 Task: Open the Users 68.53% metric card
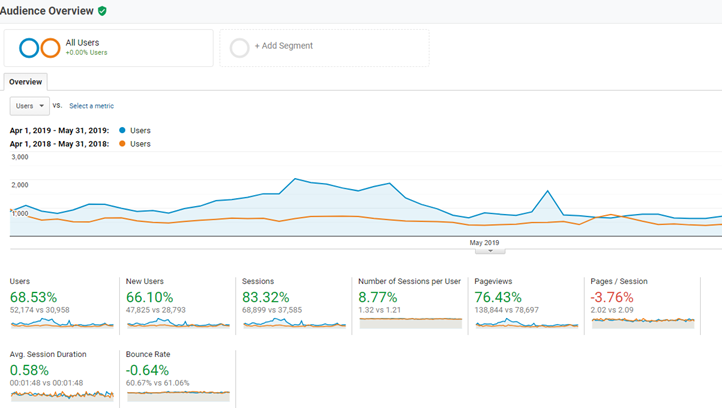pos(33,297)
